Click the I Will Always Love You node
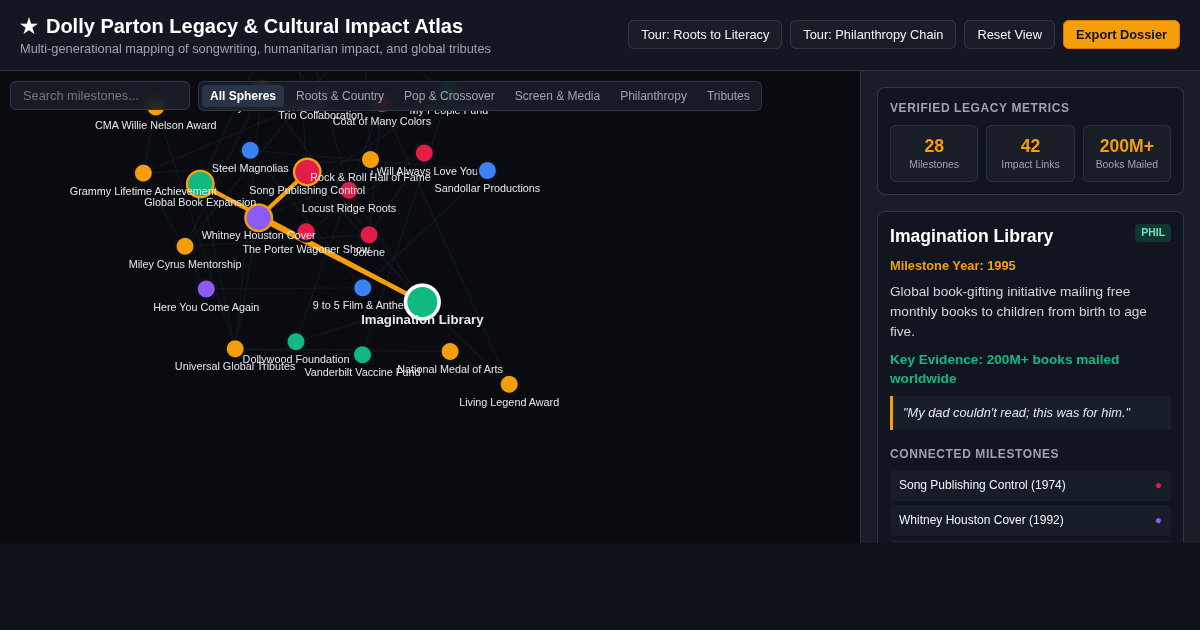 424,153
